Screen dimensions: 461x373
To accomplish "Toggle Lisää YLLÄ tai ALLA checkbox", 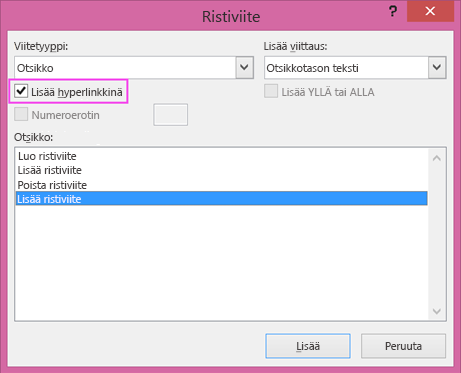I will 271,91.
